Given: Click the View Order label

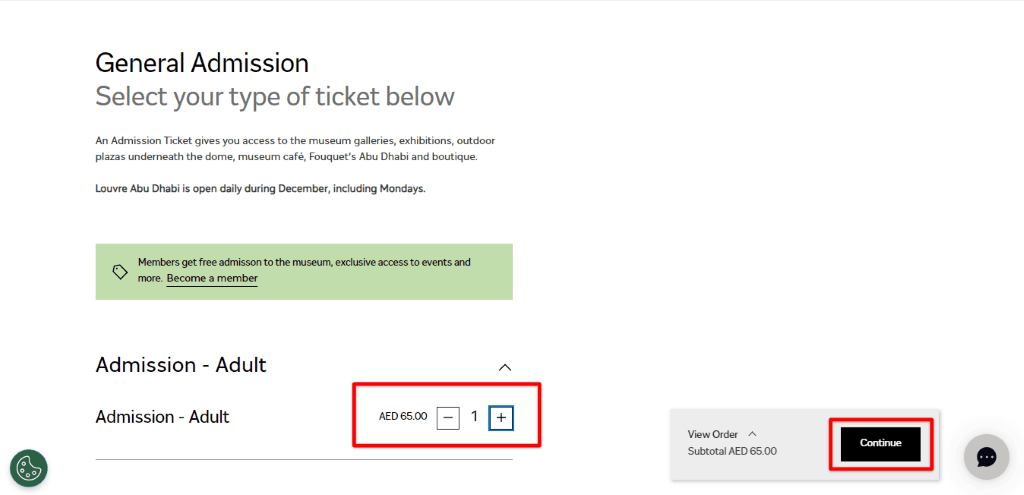Looking at the screenshot, I should coord(712,434).
